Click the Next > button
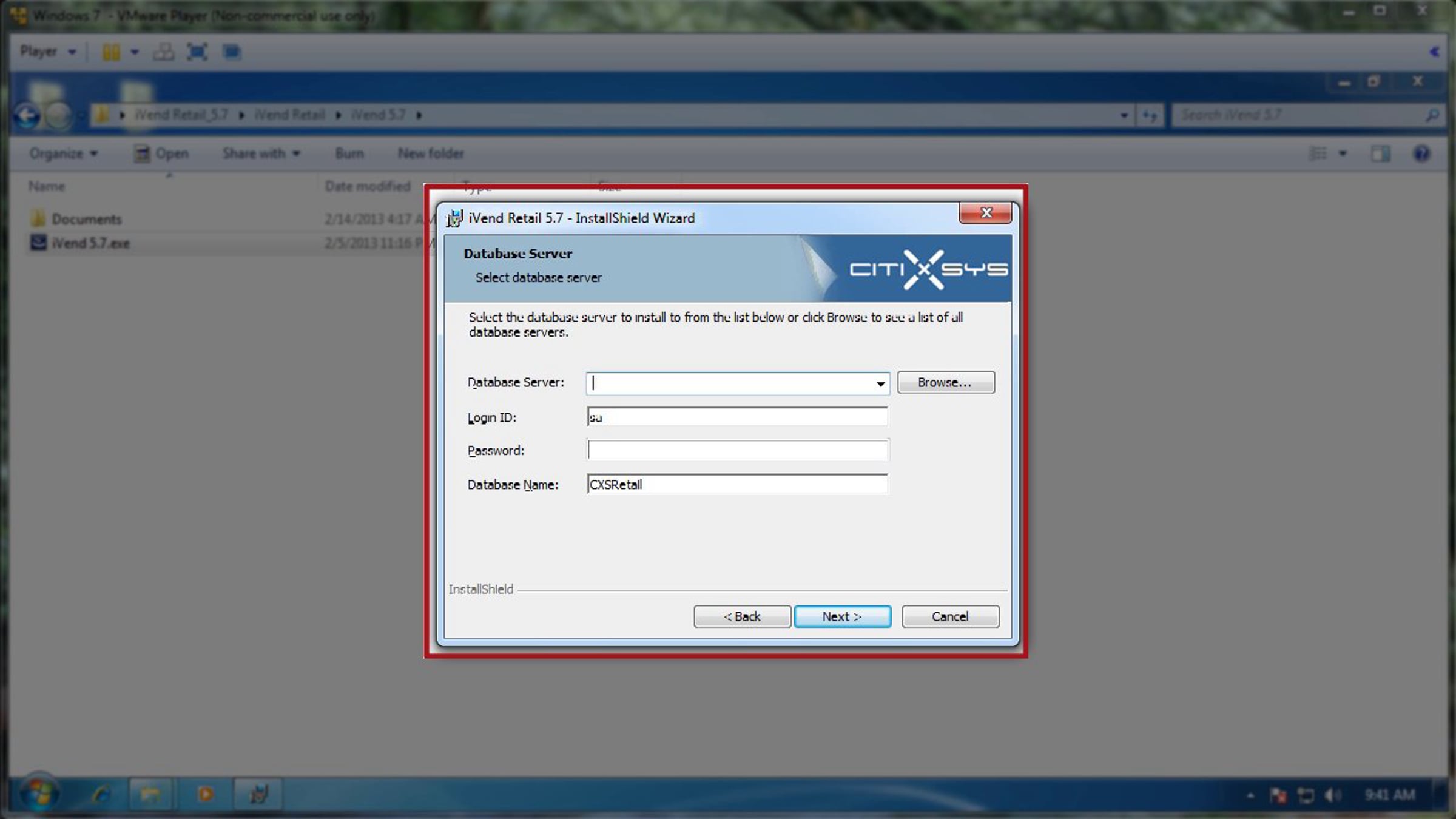1456x819 pixels. click(x=842, y=616)
